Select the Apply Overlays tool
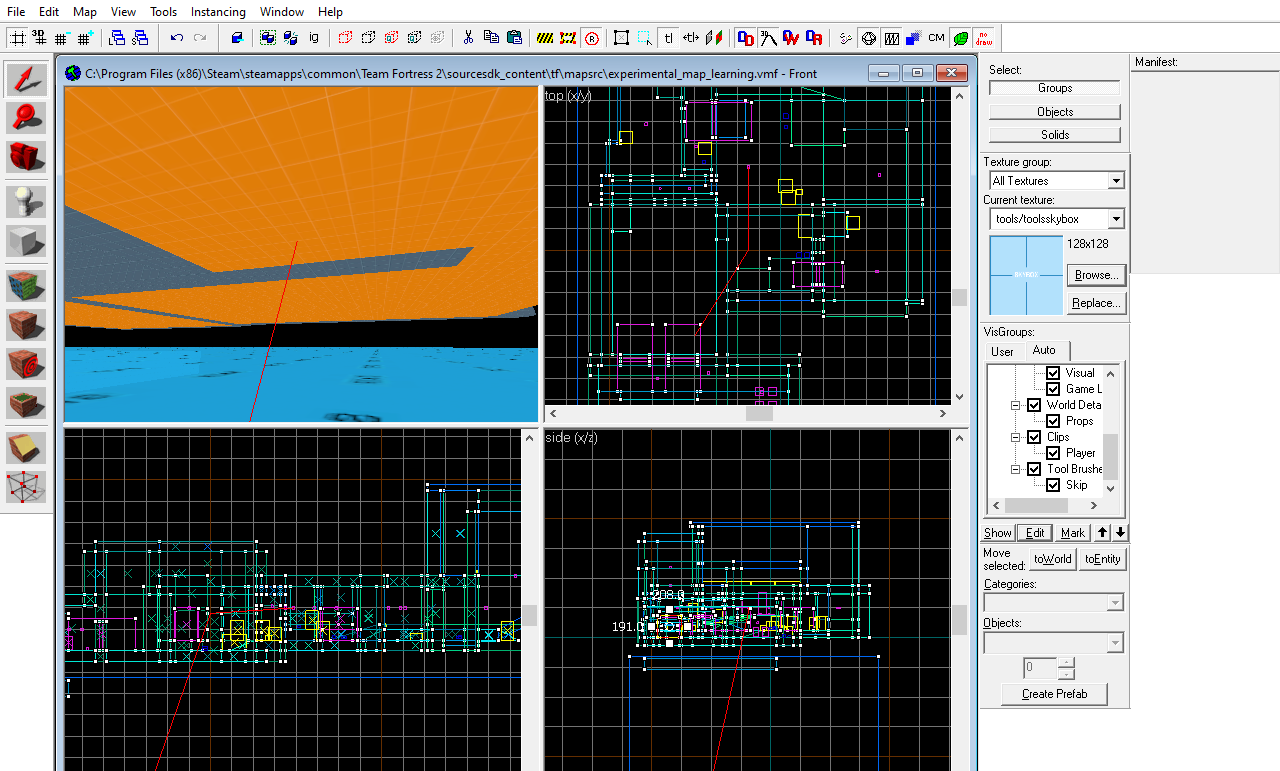This screenshot has width=1280, height=771. pyautogui.click(x=26, y=403)
